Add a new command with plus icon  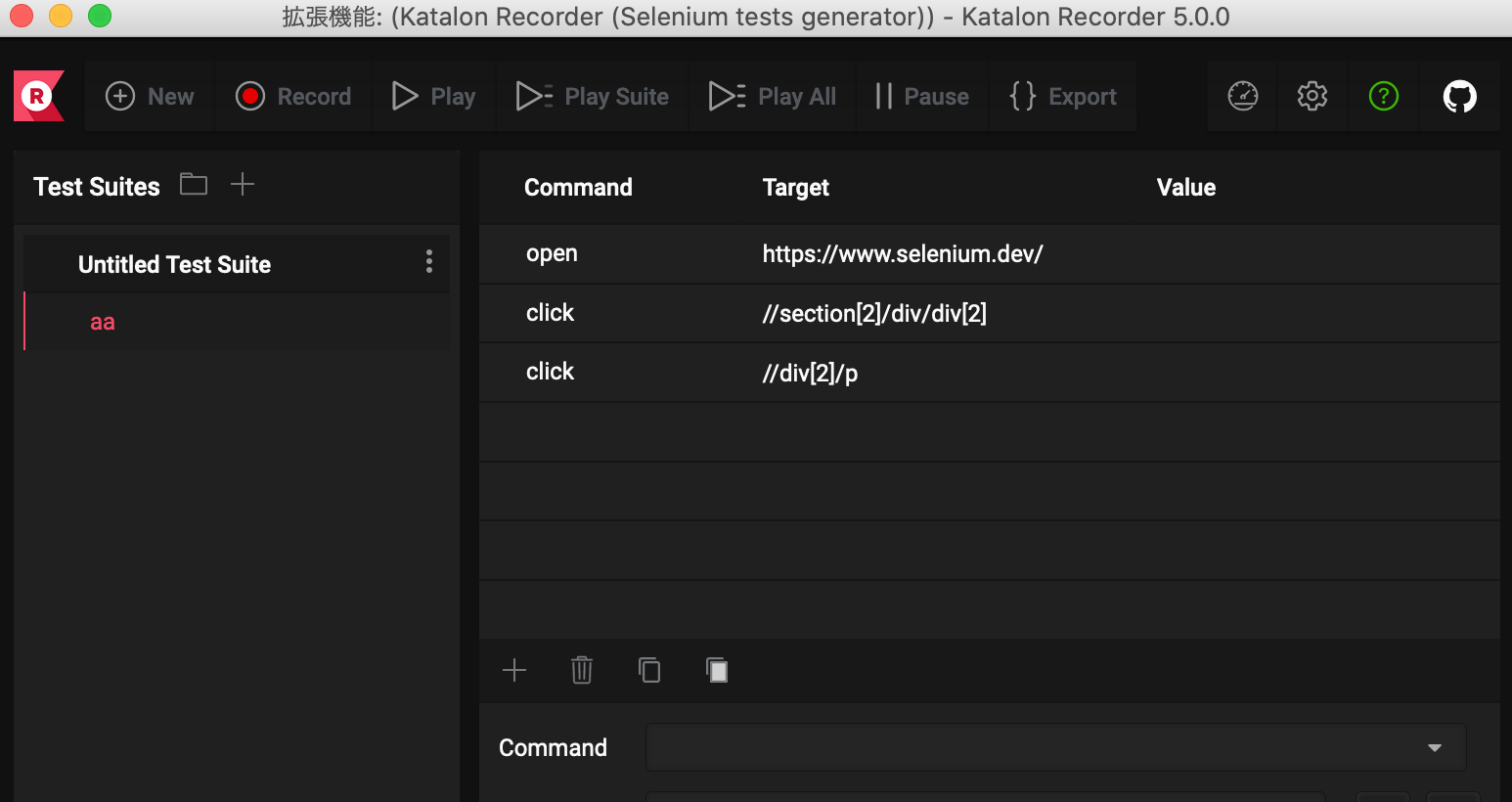[514, 670]
